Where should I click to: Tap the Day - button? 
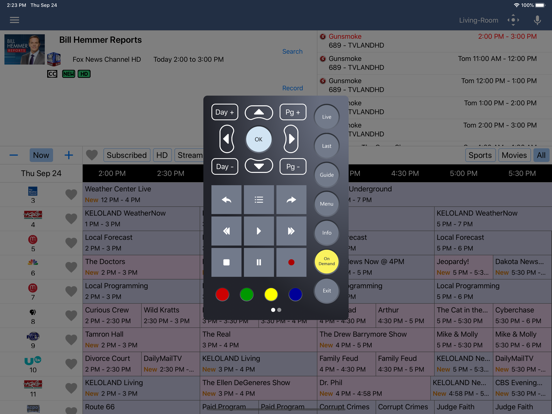(225, 167)
